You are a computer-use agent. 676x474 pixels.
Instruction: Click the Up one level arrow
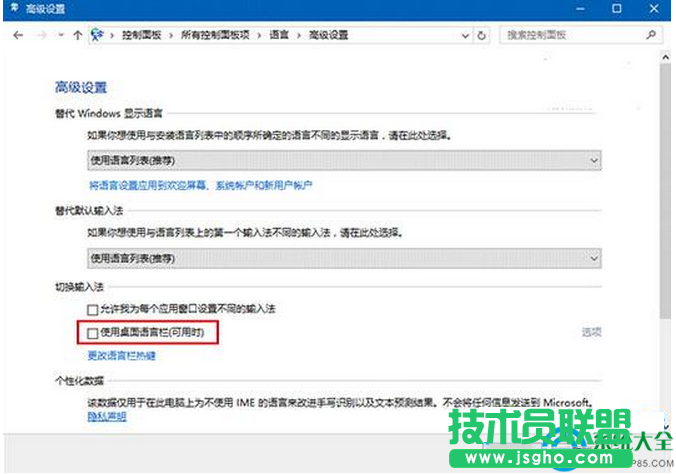[77, 35]
